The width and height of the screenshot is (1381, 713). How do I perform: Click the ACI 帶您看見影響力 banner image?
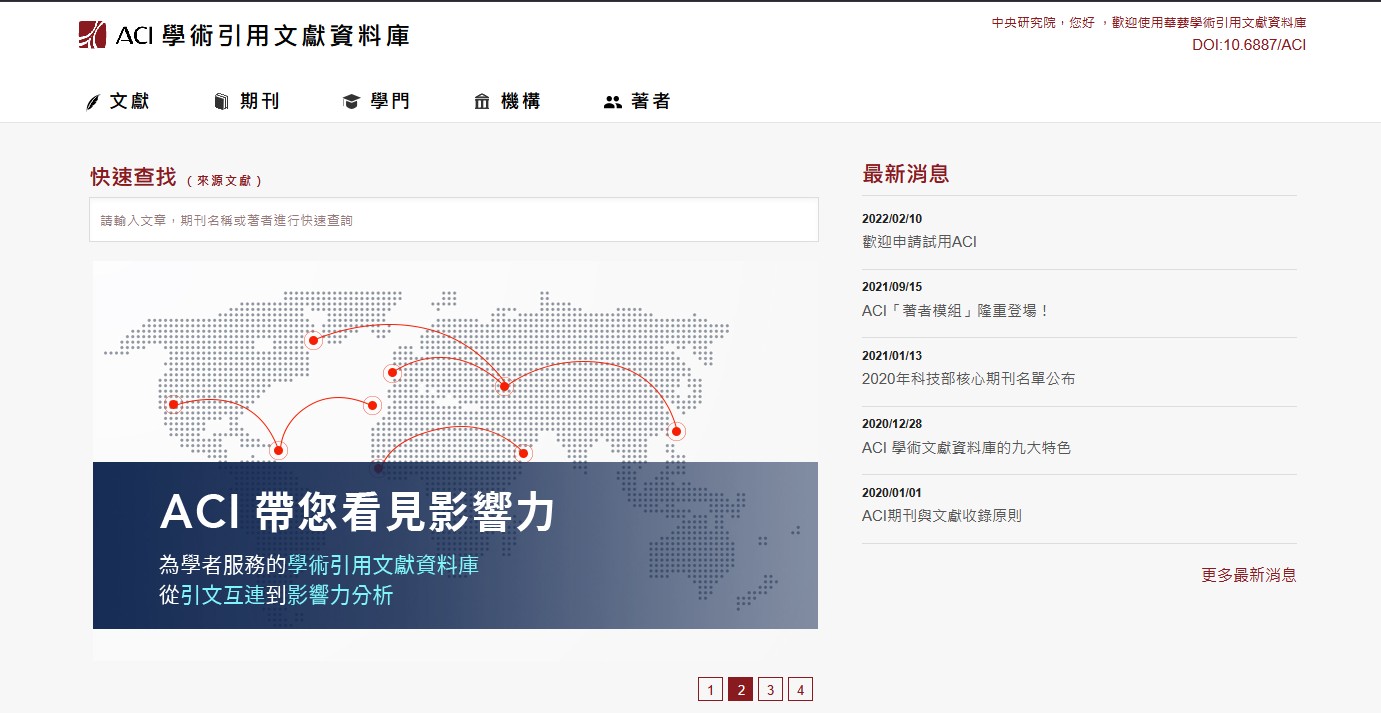click(x=455, y=460)
